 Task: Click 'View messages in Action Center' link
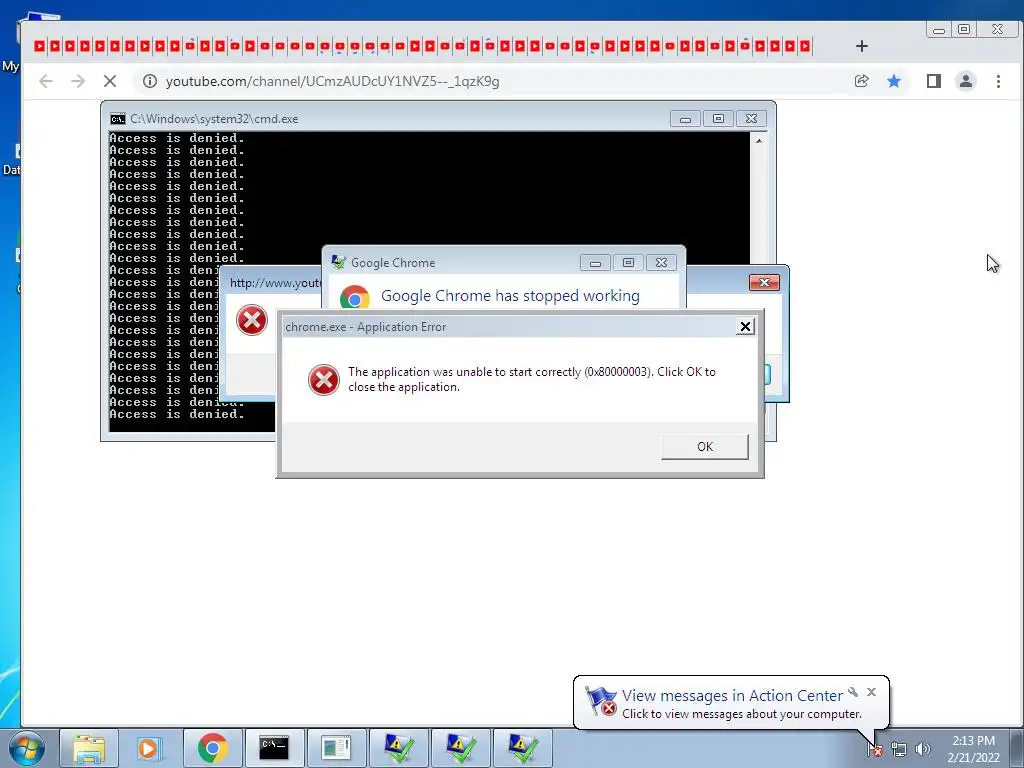(x=732, y=696)
